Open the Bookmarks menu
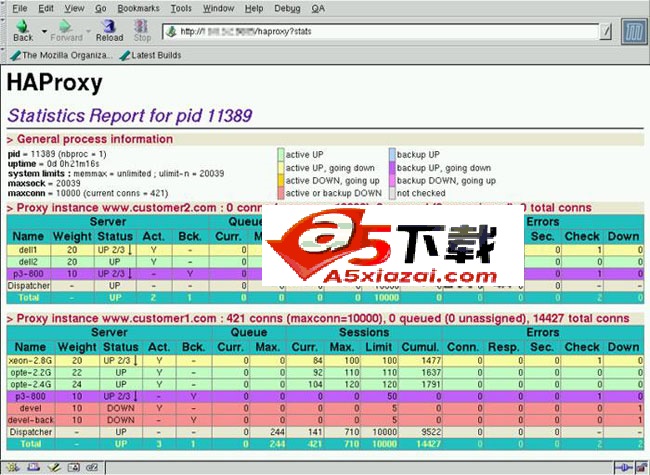 coord(138,8)
